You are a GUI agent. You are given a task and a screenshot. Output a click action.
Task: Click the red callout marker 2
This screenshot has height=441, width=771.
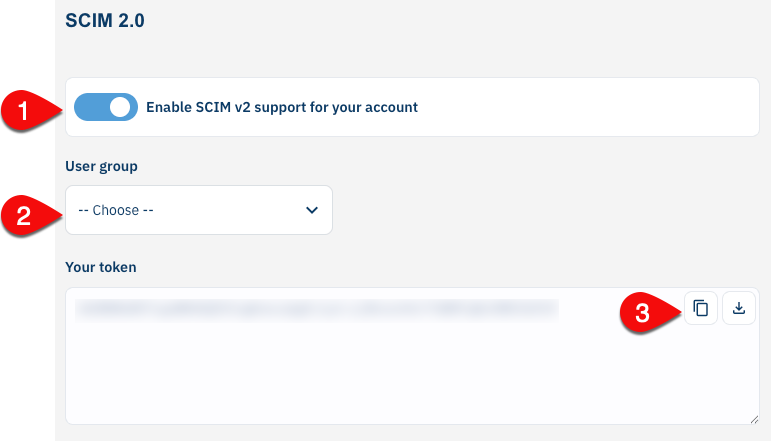pyautogui.click(x=18, y=212)
